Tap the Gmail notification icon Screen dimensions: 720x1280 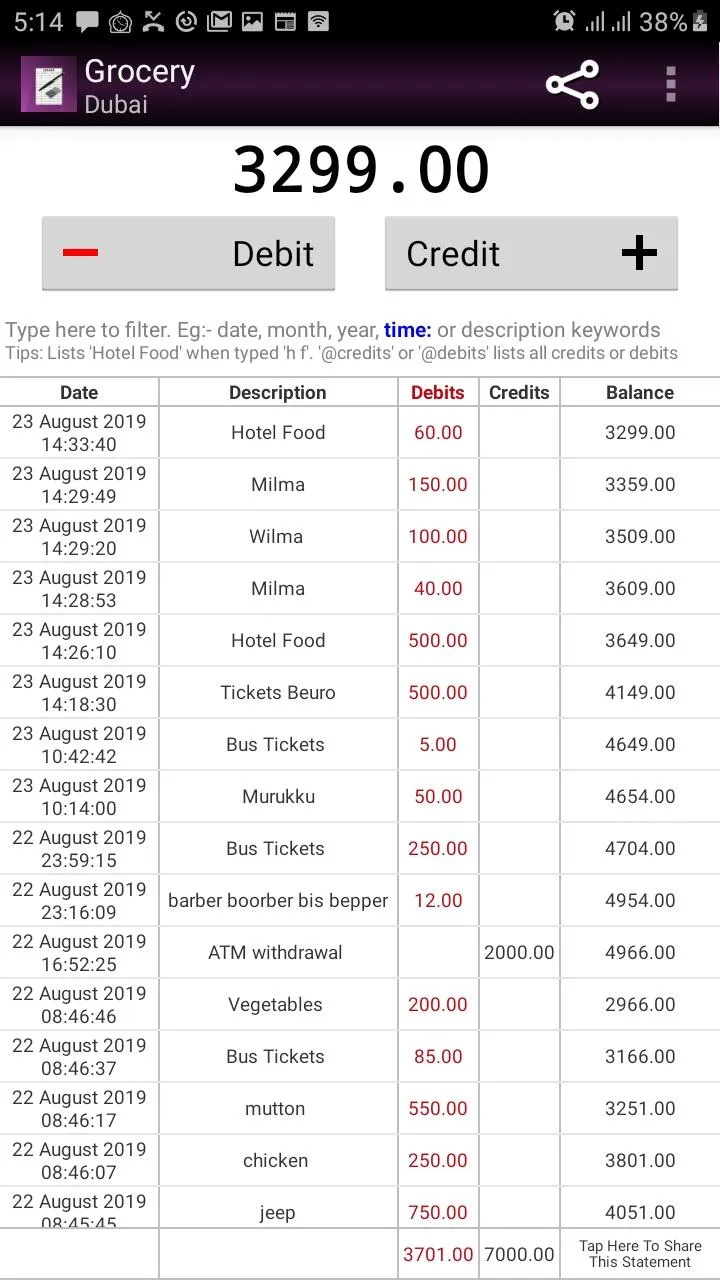point(220,21)
